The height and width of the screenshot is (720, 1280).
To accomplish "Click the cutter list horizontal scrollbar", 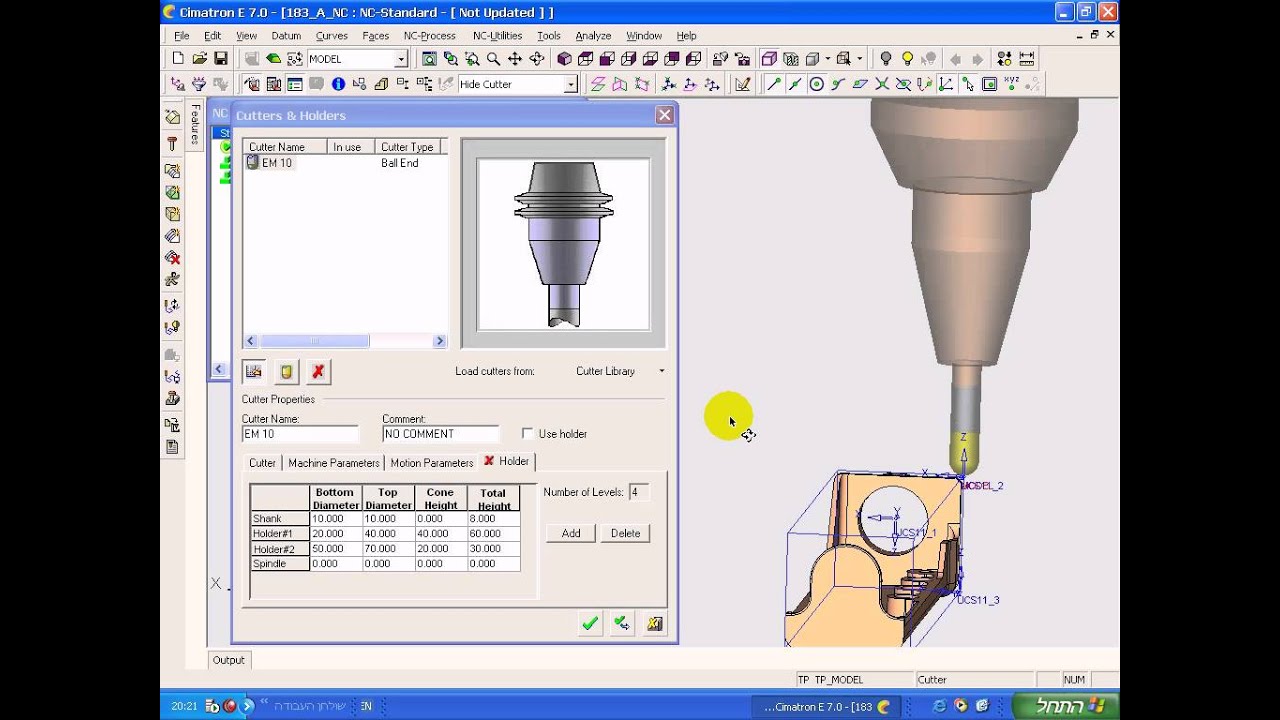I will (345, 341).
